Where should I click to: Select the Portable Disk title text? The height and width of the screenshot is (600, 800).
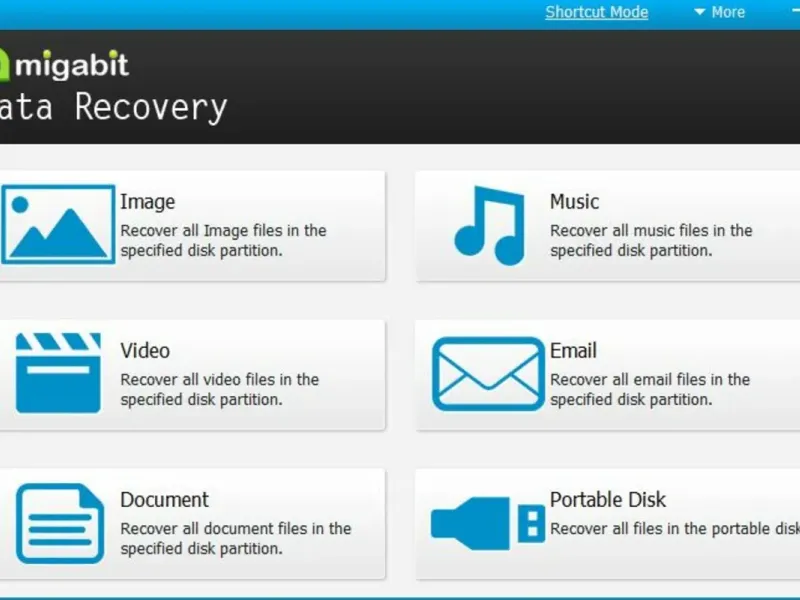point(608,500)
